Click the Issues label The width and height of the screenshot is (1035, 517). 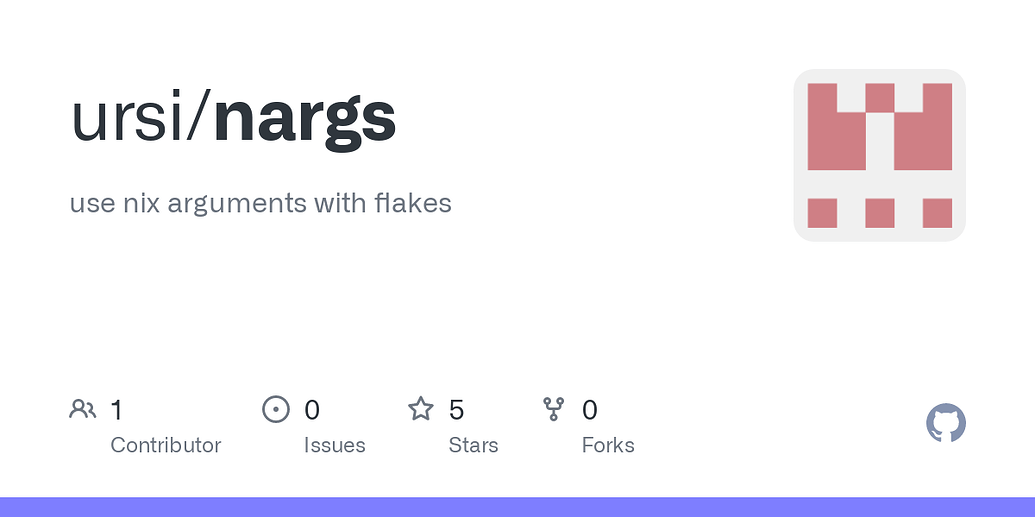[x=335, y=445]
